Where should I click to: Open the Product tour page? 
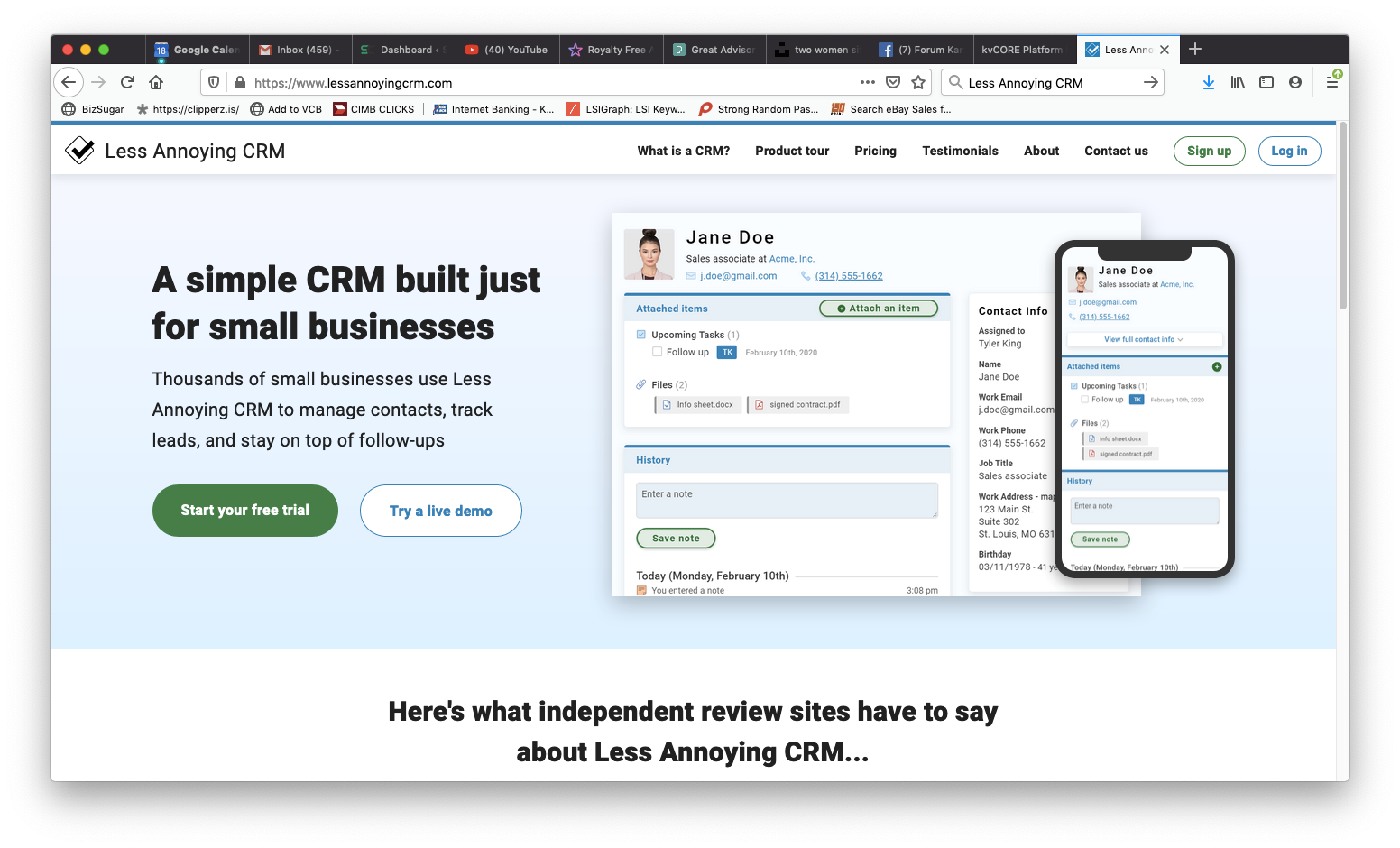click(x=792, y=151)
